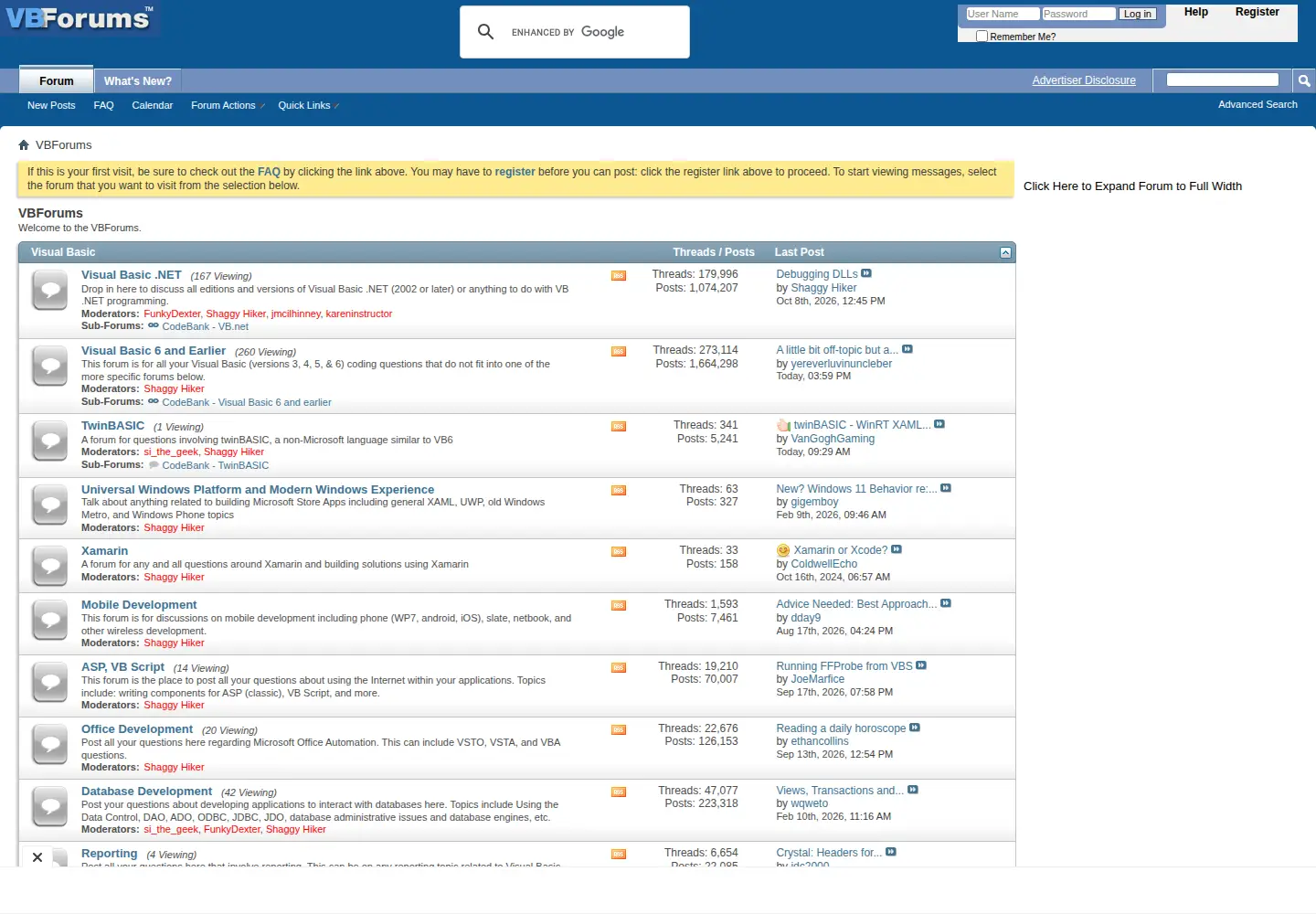Open the Forum Actions dropdown menu
Screen dimensions: 1316x914
228,106
